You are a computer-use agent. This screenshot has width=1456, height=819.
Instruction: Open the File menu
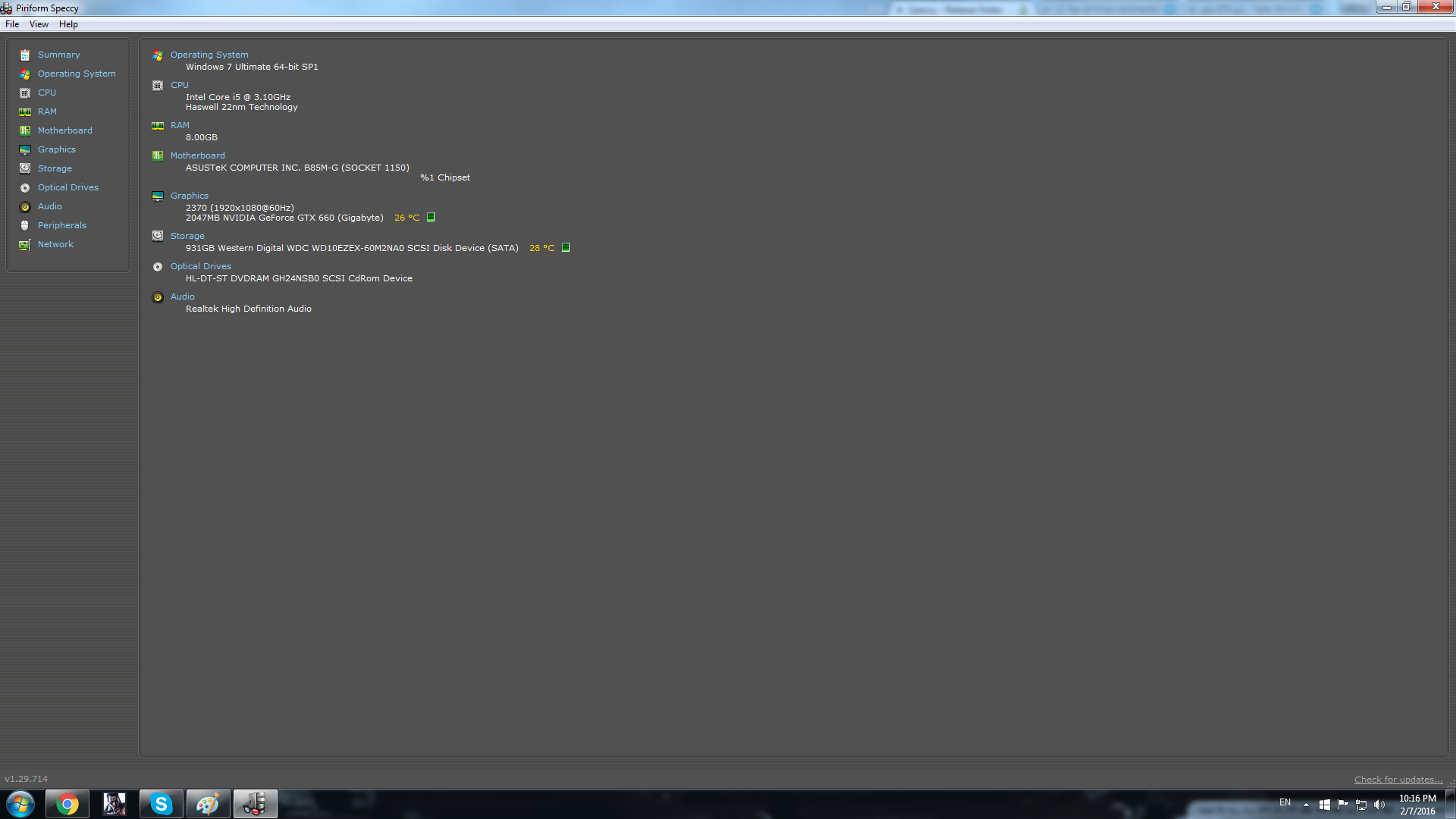(x=12, y=24)
